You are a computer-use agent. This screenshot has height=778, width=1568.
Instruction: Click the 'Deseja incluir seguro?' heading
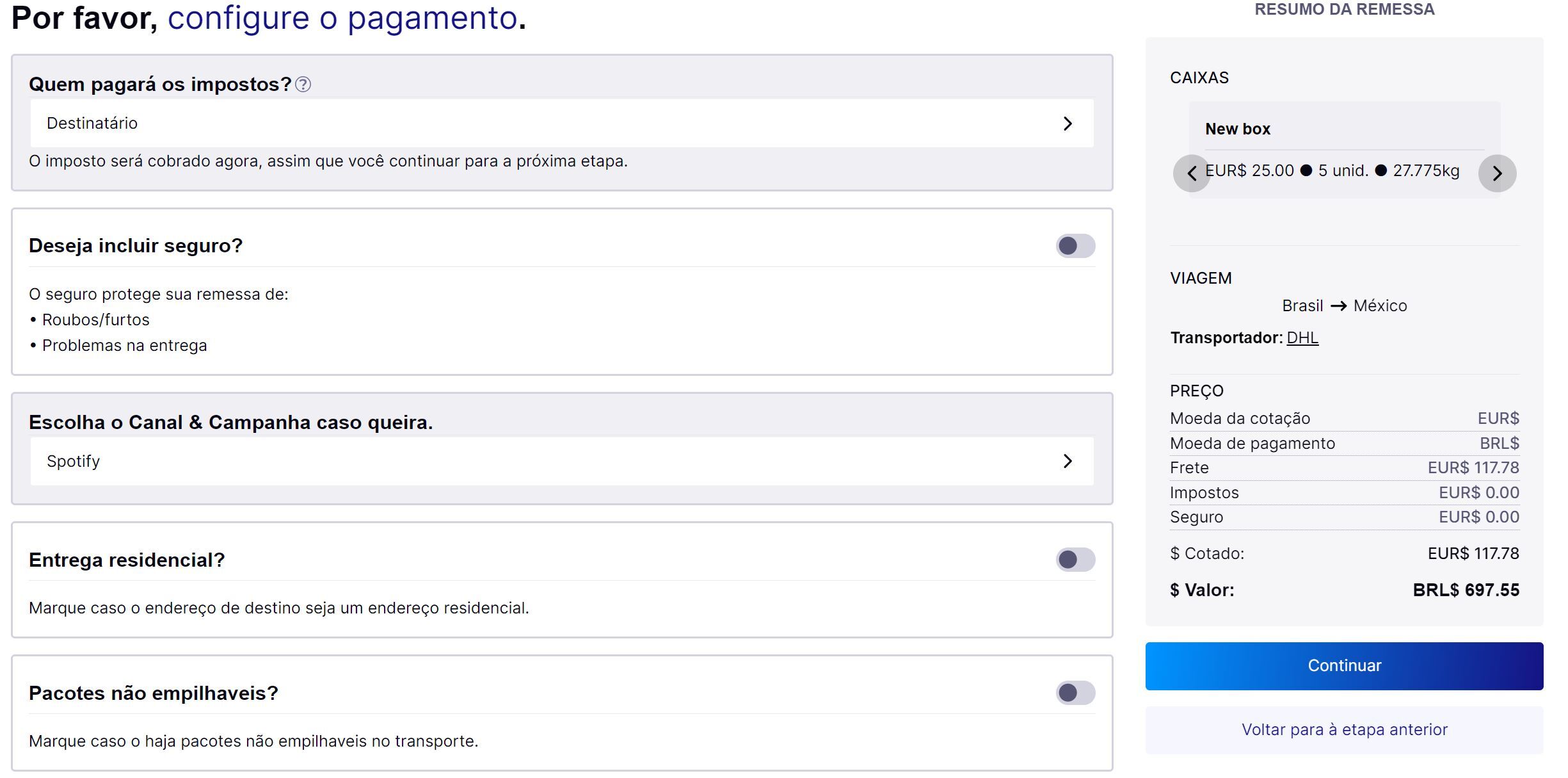(x=136, y=246)
